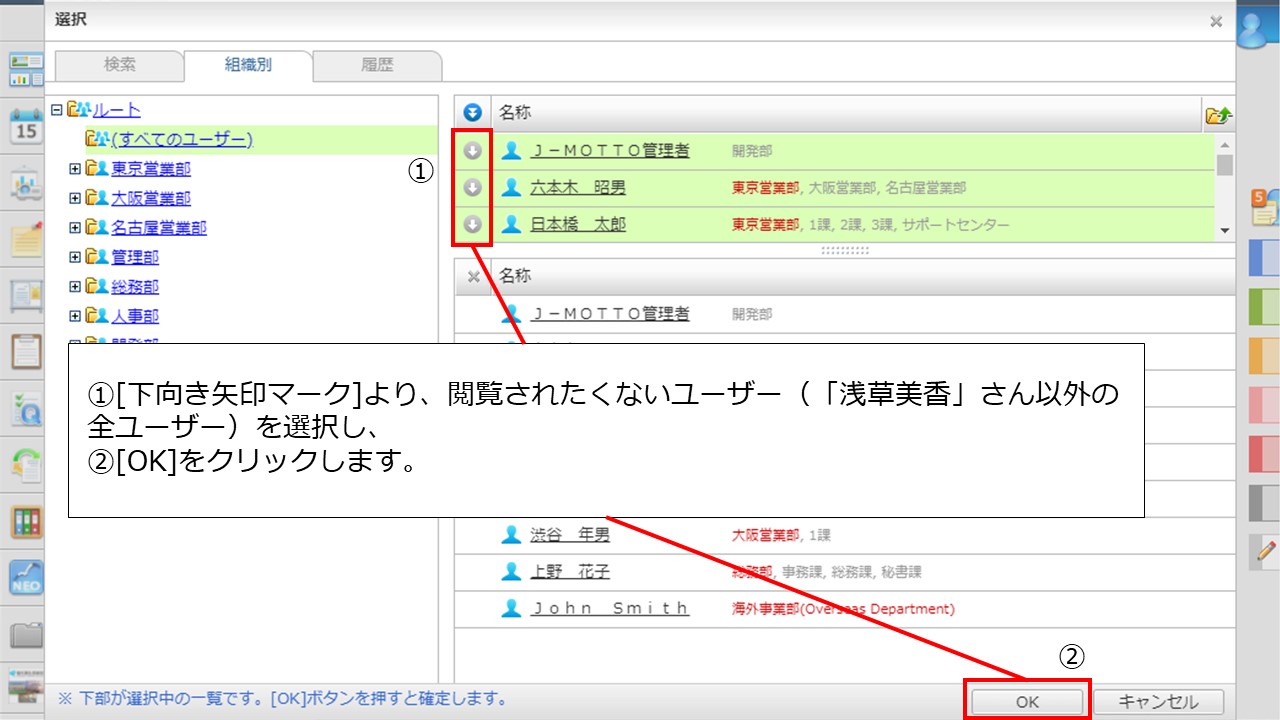
Task: Click the pink color tab on the right
Action: [1264, 405]
